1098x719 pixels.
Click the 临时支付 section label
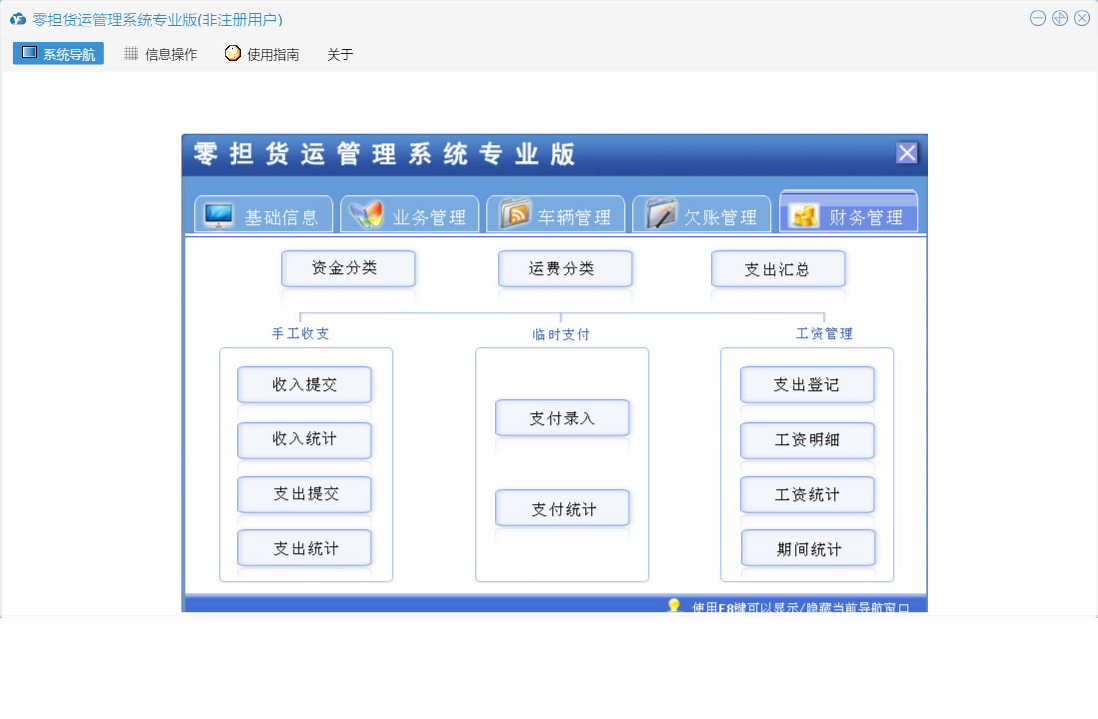[x=561, y=334]
